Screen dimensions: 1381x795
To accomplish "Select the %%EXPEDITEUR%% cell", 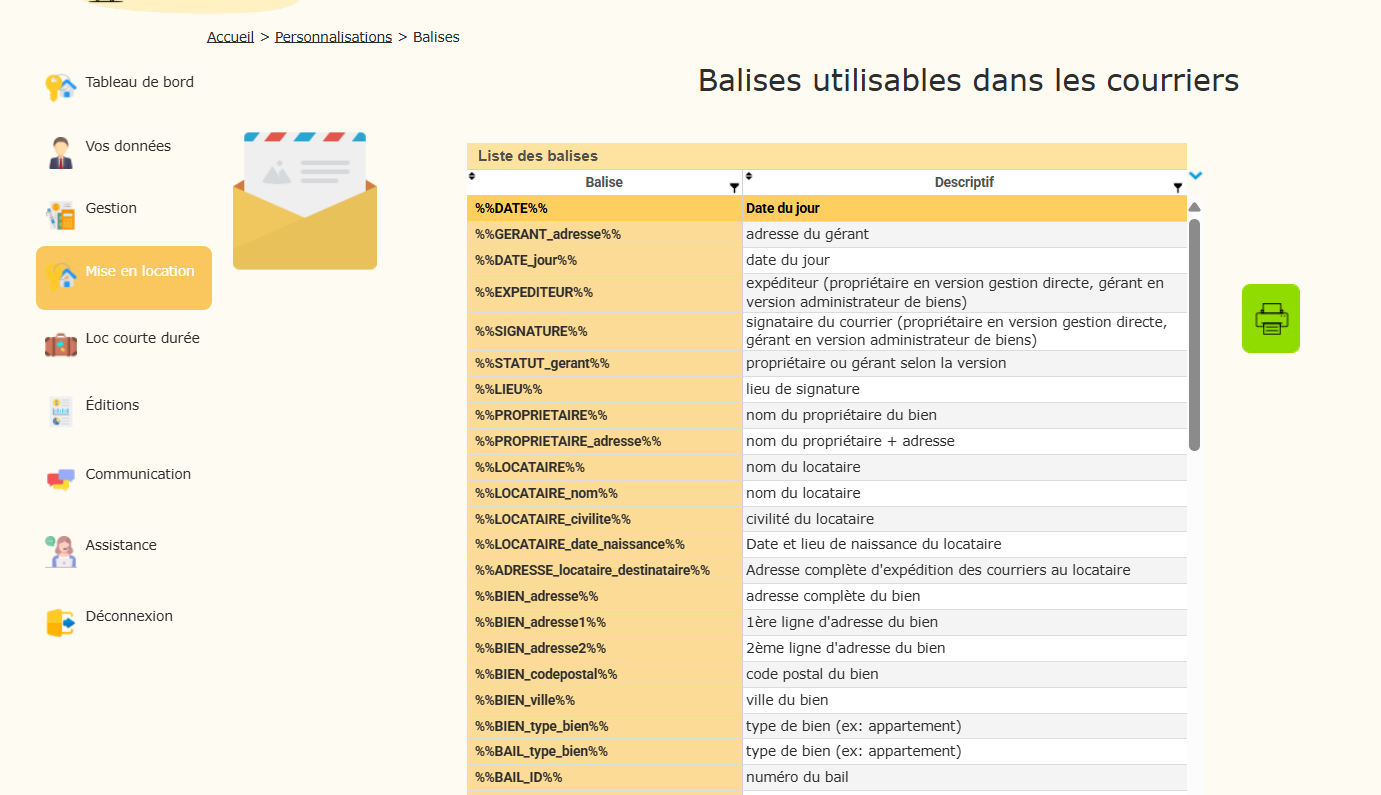I will 604,292.
